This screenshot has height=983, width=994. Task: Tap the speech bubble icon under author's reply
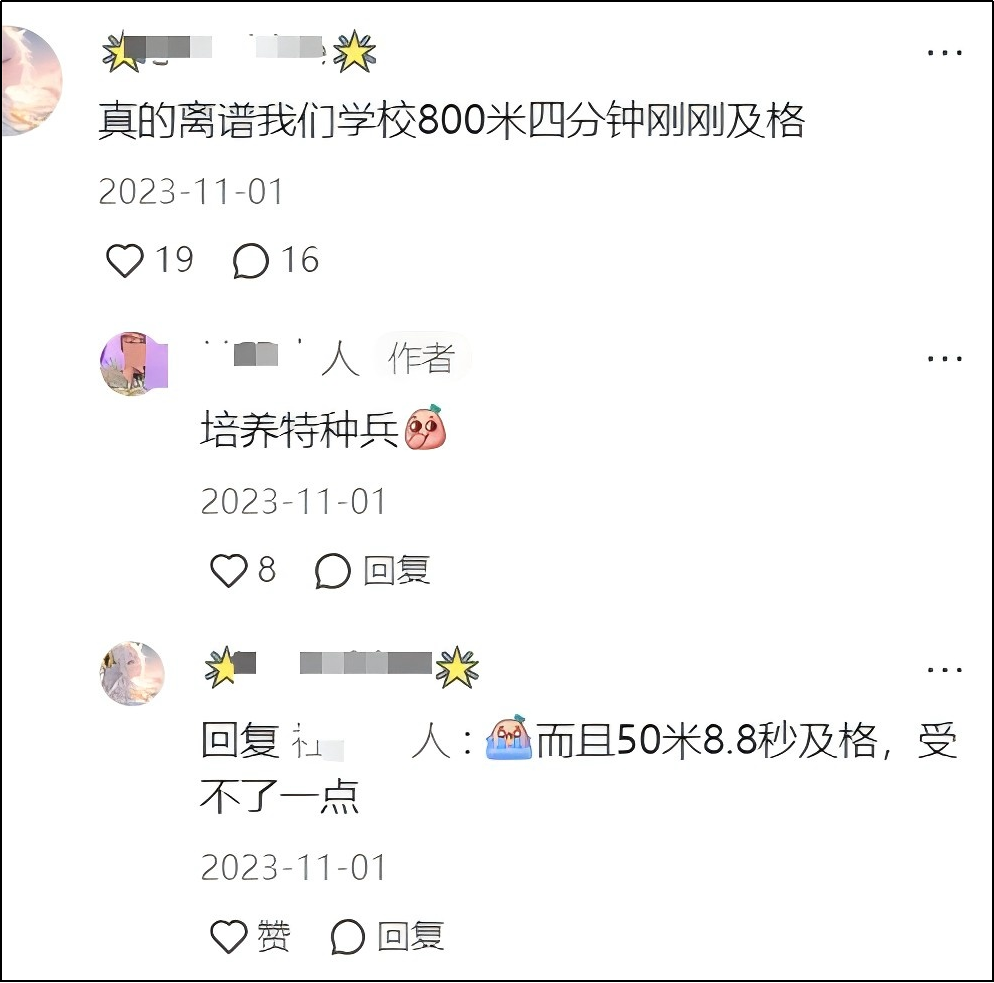click(x=333, y=570)
